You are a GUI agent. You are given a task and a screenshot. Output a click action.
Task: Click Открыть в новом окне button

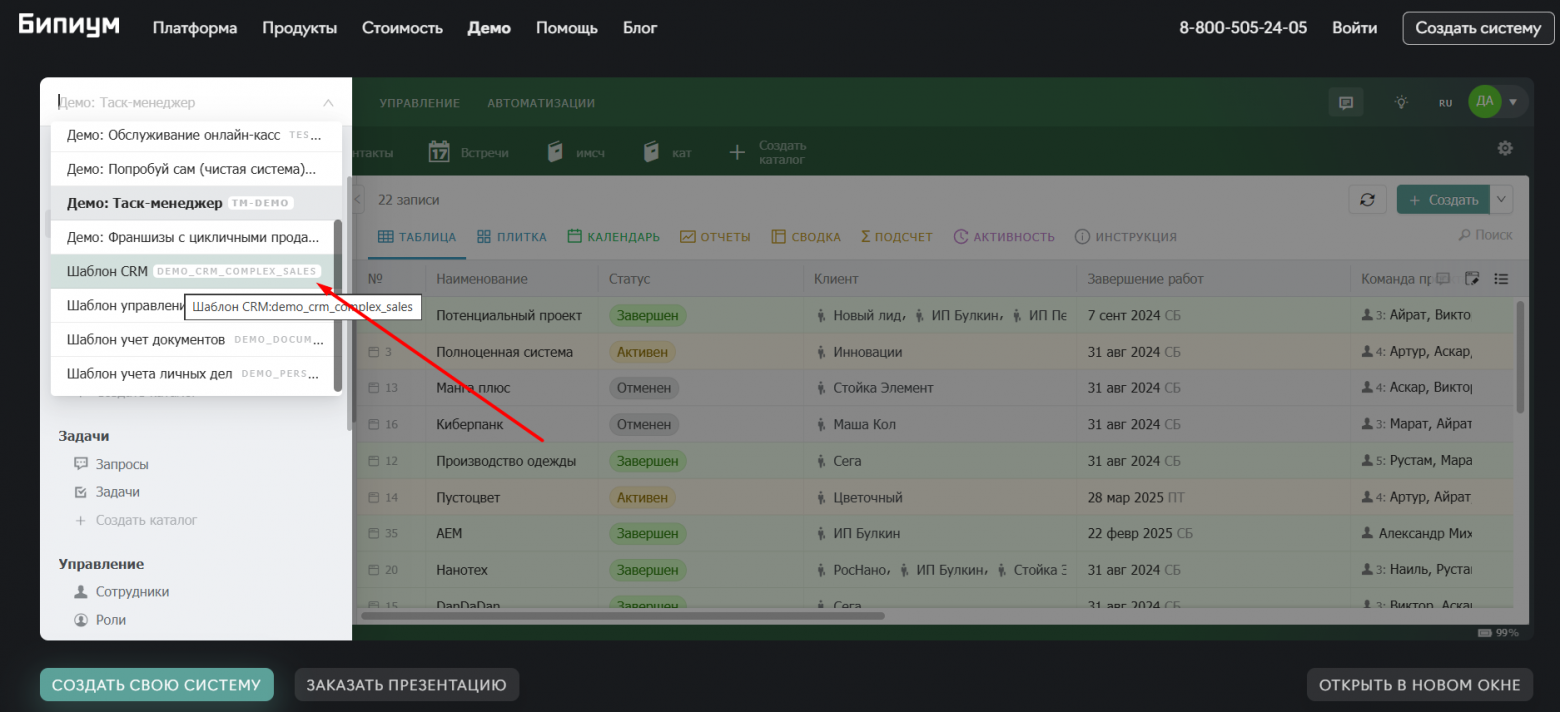[x=1420, y=685]
